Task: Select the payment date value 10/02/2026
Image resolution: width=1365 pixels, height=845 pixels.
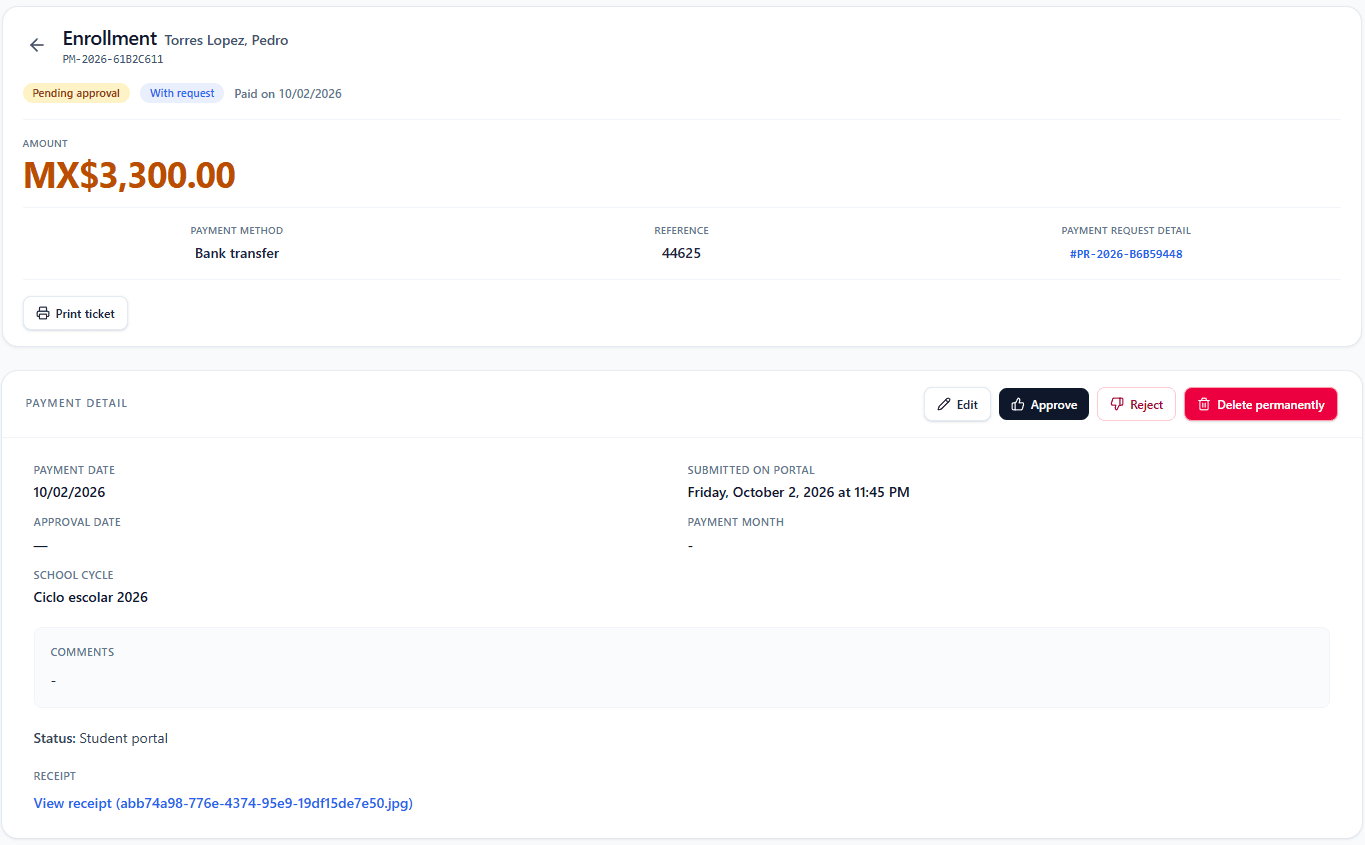Action: [69, 492]
